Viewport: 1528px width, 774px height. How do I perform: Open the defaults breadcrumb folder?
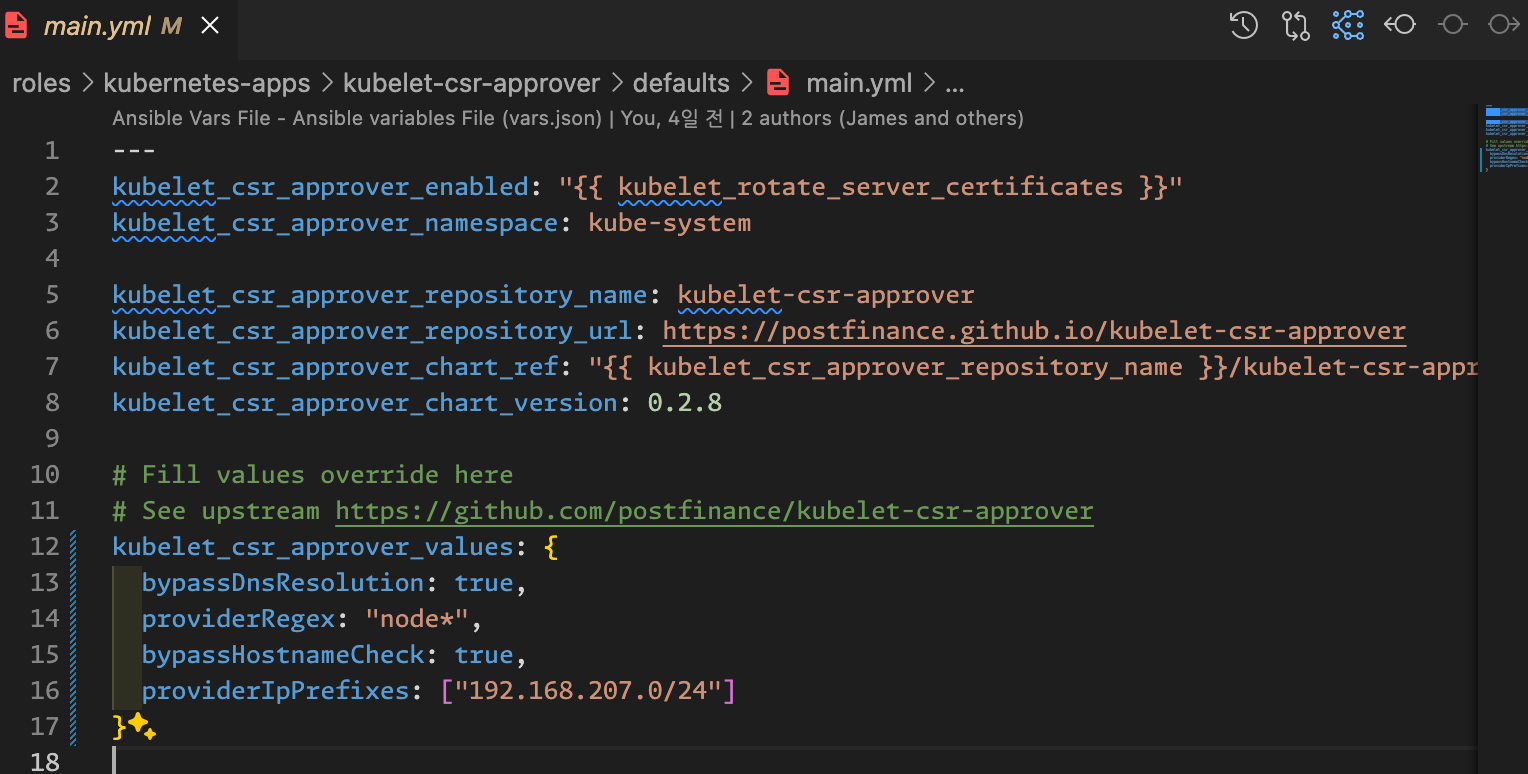coord(682,83)
